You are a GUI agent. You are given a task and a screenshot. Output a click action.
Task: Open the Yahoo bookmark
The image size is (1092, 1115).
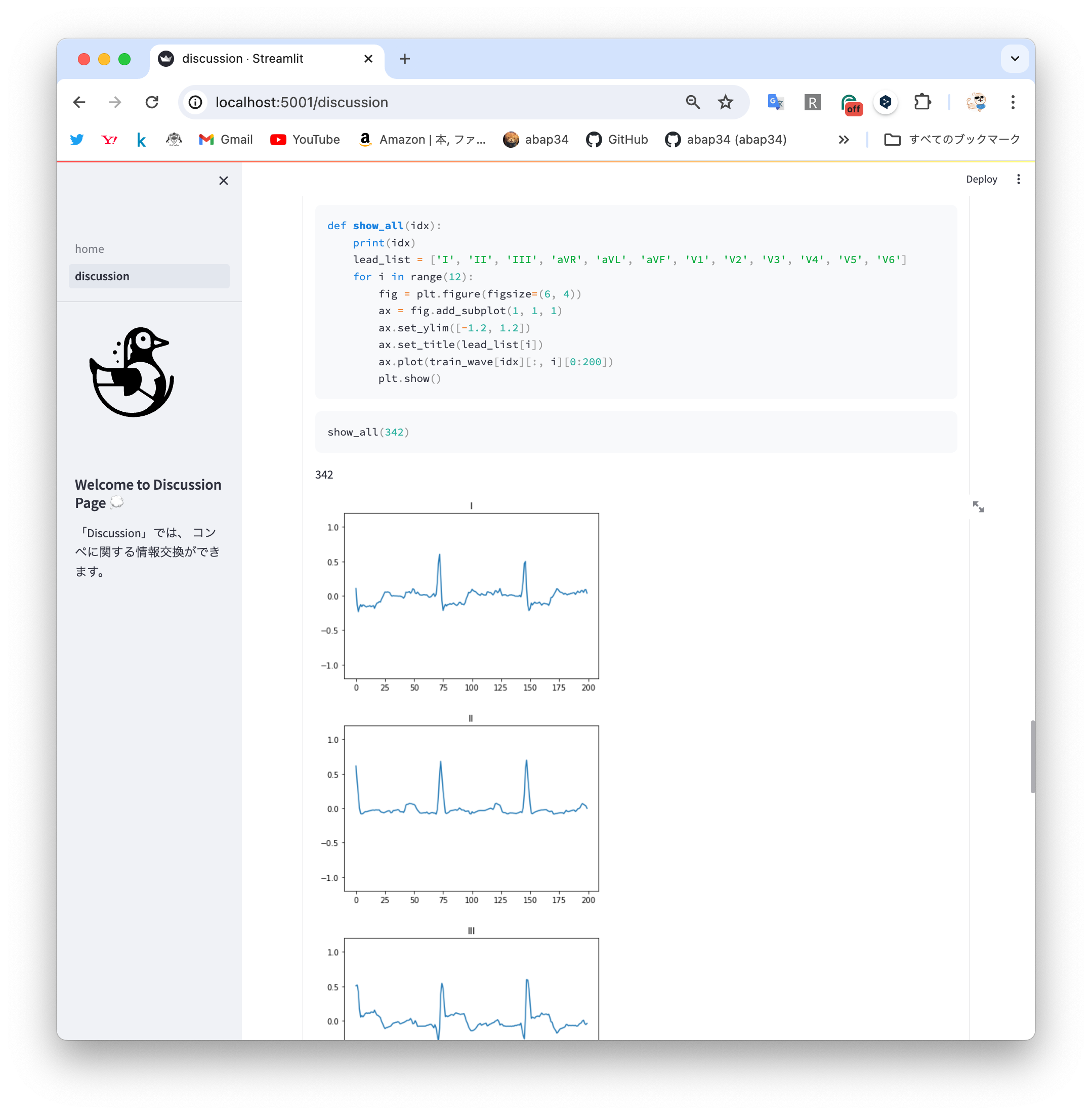click(x=109, y=139)
